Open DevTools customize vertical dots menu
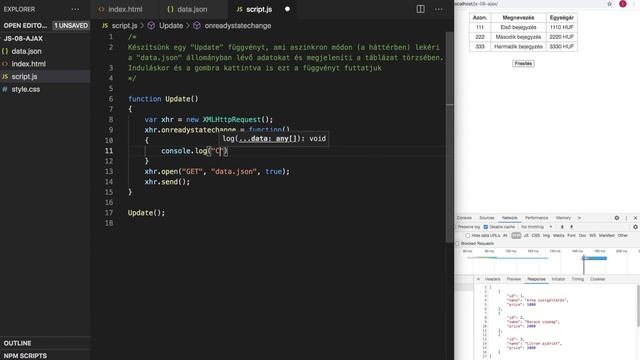Viewport: 640px width, 360px height. 626,218
